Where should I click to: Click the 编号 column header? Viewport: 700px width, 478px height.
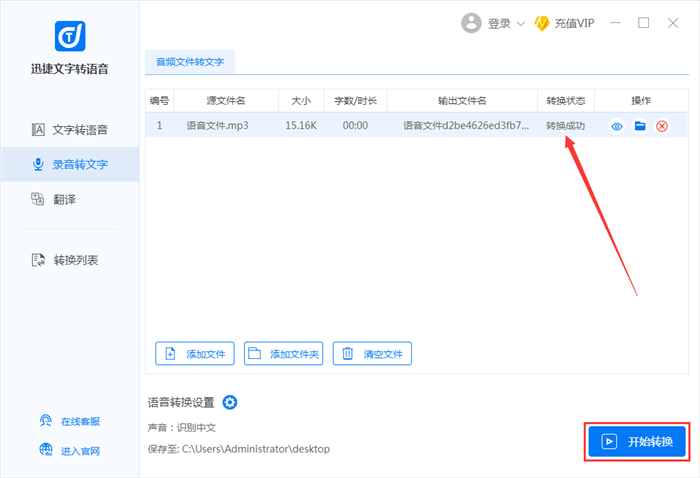pos(159,101)
